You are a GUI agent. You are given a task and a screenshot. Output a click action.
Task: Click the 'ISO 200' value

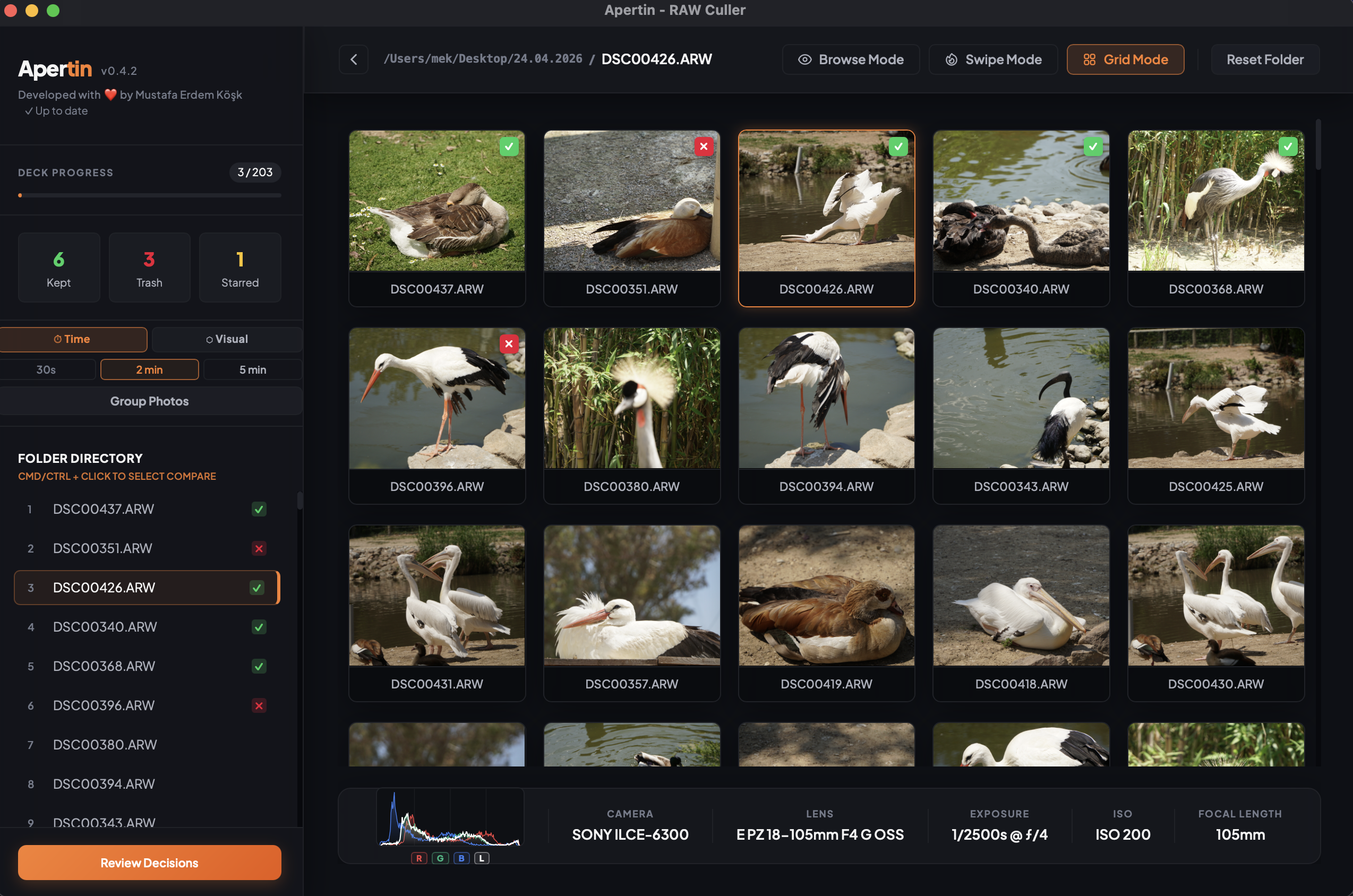[x=1123, y=834]
